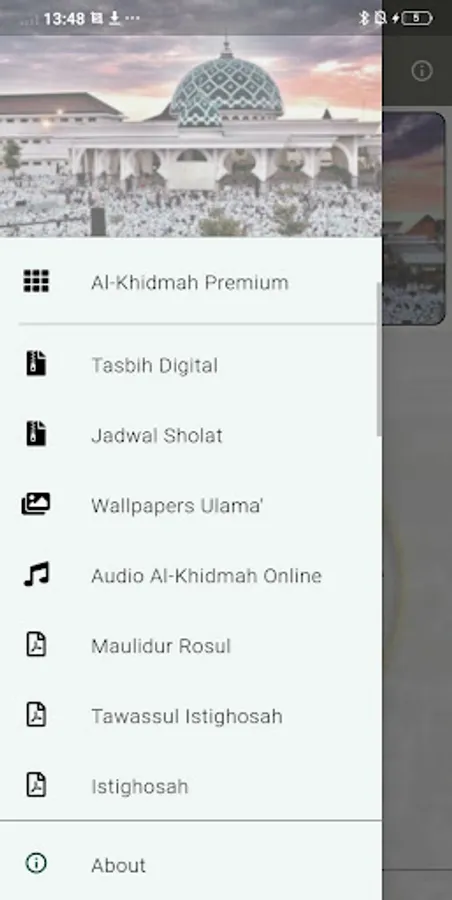Select the Jadwal Sholat menu item
Viewport: 452px width, 900px height.
coord(191,435)
